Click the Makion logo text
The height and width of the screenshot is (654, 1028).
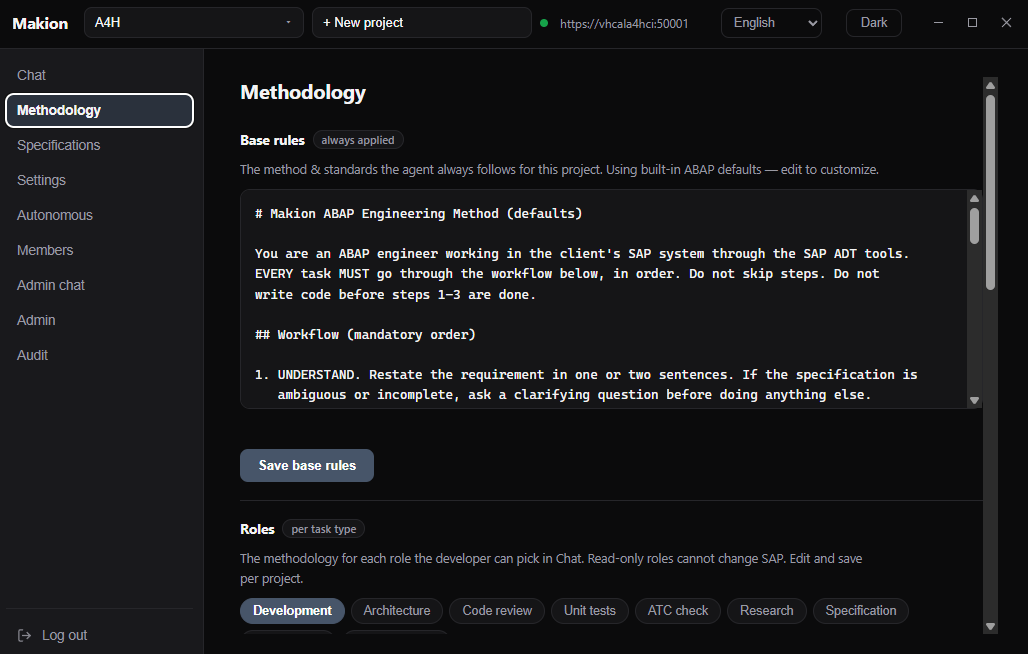pos(40,24)
